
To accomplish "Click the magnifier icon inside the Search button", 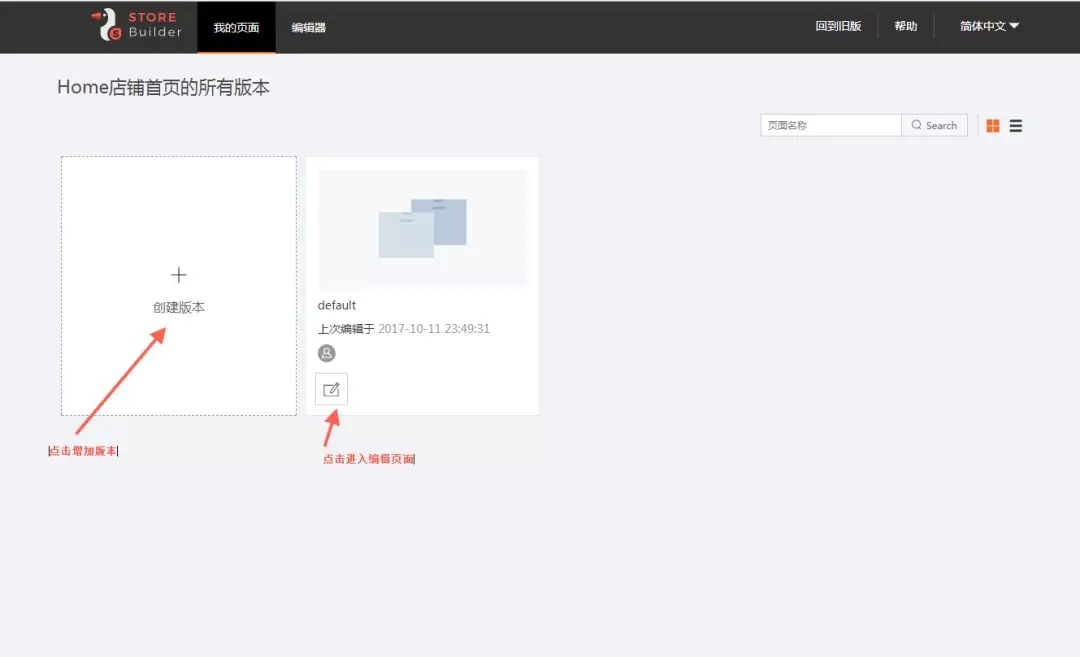I will tap(917, 124).
